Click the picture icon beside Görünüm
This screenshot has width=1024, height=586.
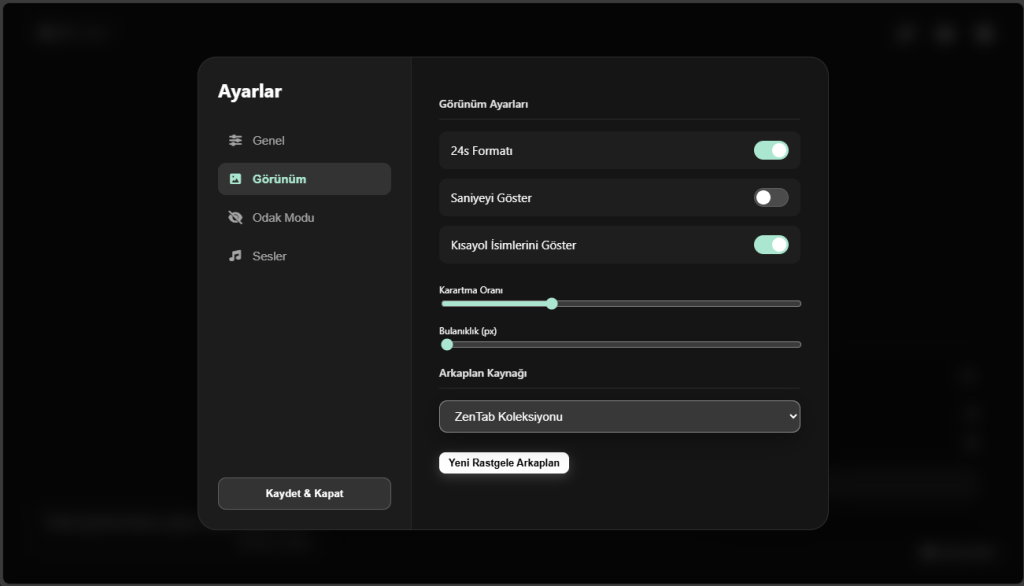pos(236,179)
